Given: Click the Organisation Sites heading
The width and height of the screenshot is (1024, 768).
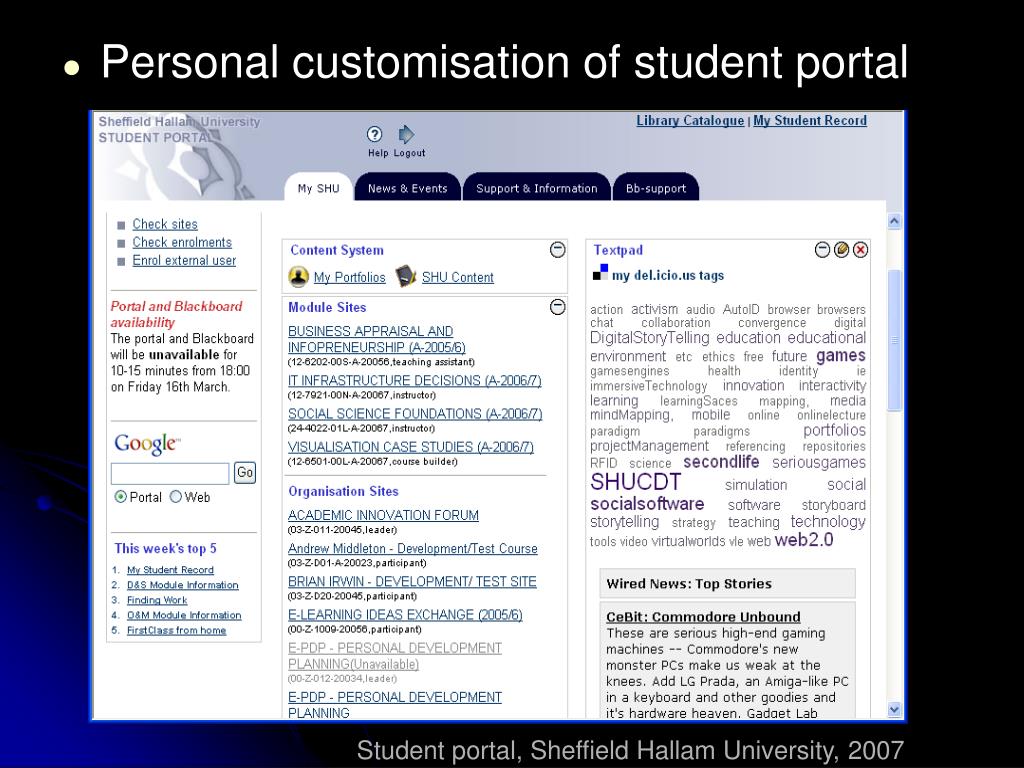Looking at the screenshot, I should pyautogui.click(x=343, y=491).
